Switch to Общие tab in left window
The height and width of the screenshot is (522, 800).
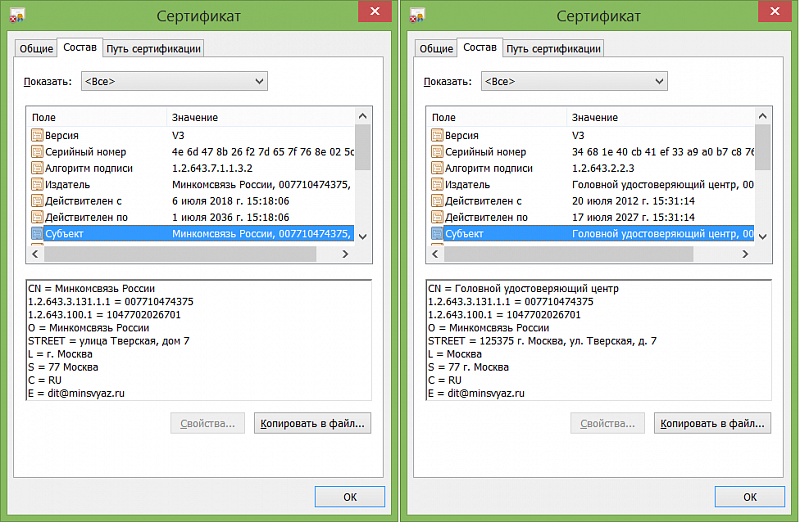[36, 48]
